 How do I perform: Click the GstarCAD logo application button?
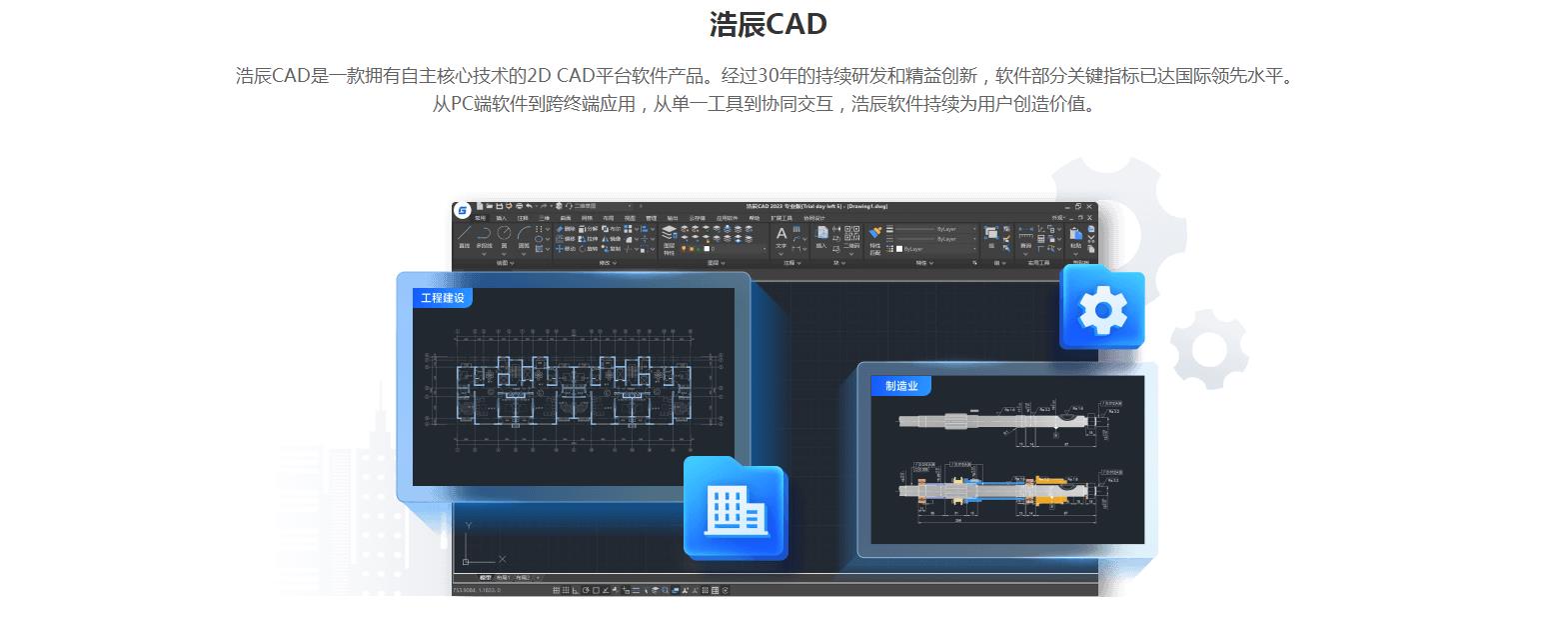(462, 211)
